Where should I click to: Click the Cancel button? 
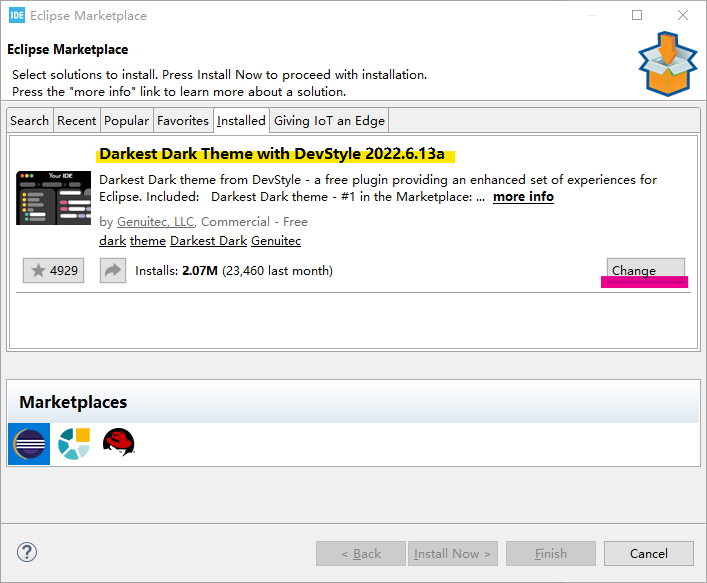pos(649,553)
